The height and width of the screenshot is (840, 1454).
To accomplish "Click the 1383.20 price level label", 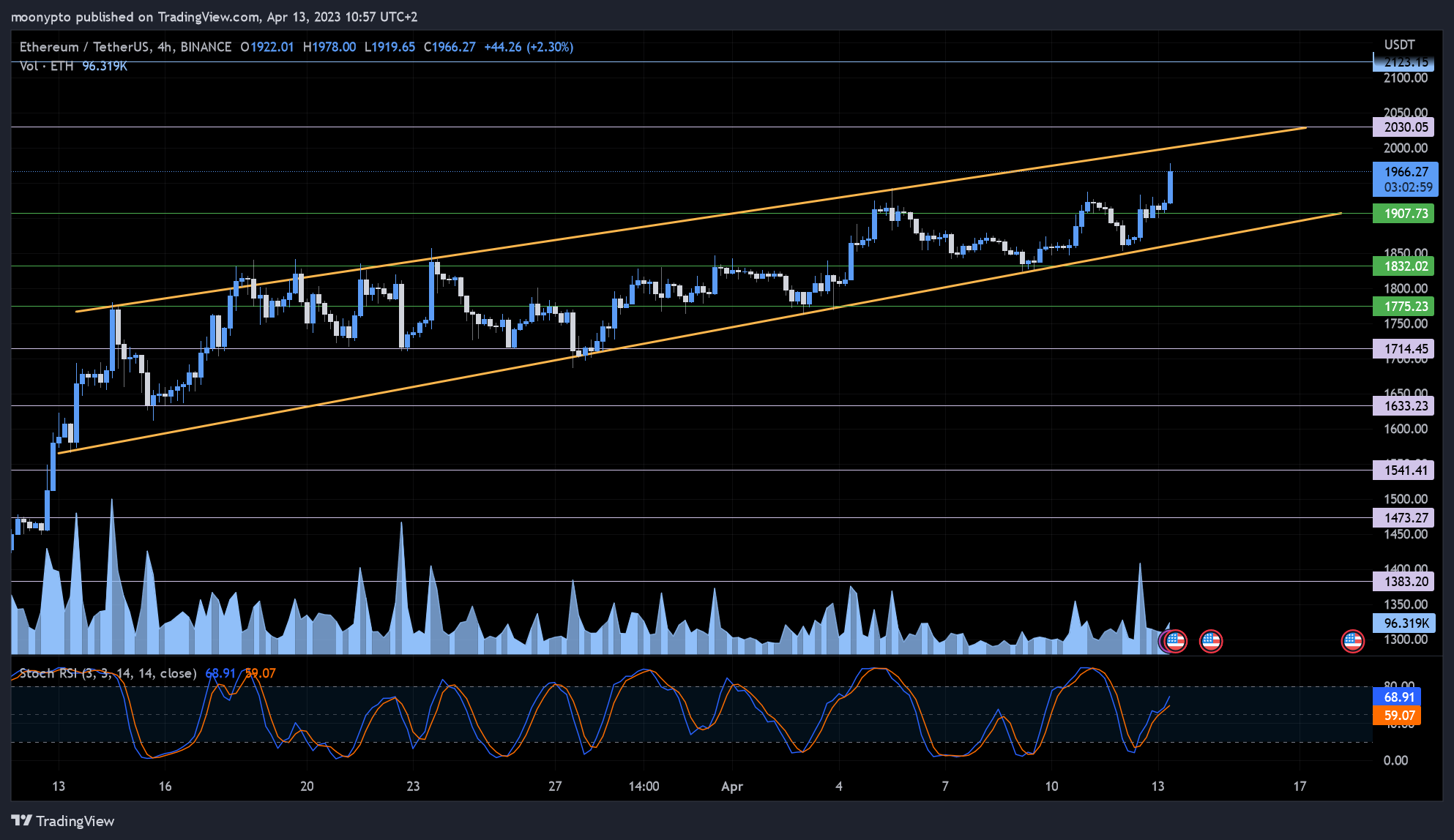I will (x=1403, y=582).
